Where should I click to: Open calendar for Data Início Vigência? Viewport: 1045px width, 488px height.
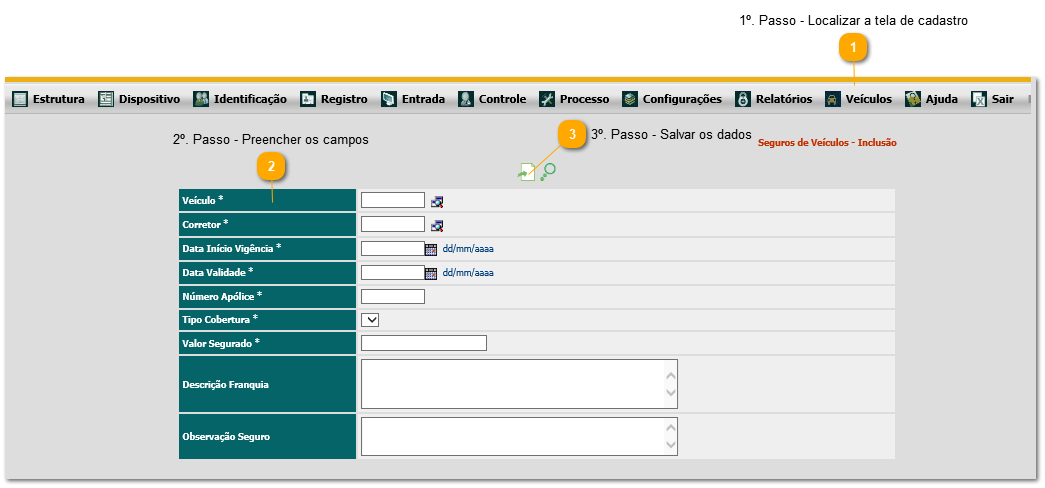pyautogui.click(x=431, y=249)
